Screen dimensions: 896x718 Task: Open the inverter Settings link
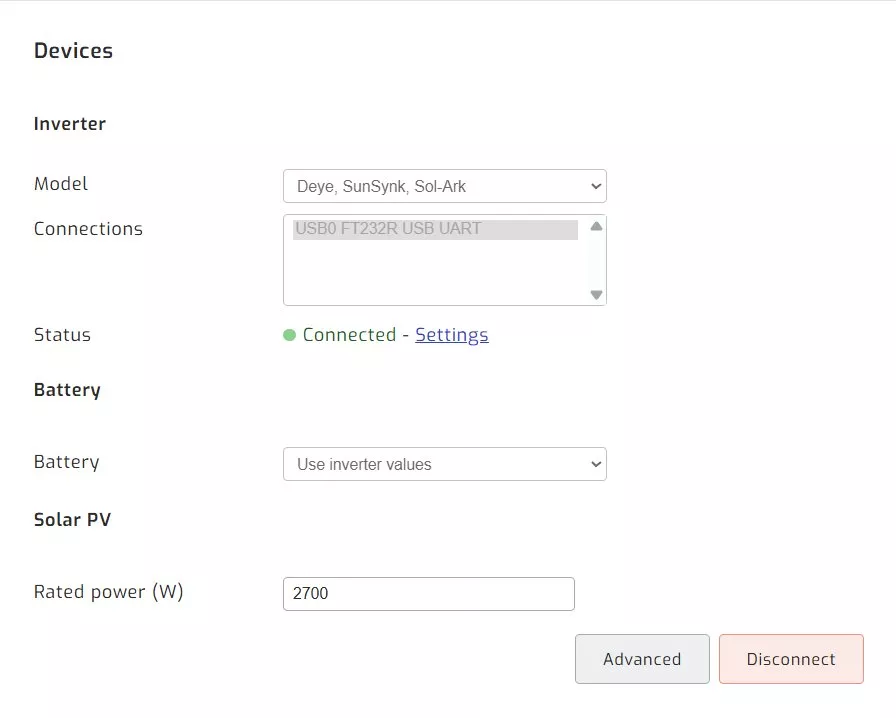tap(451, 335)
